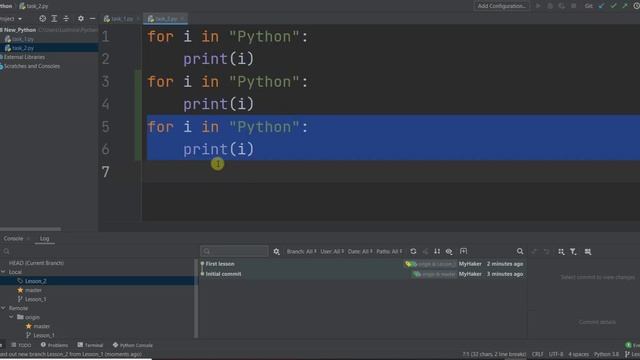
Task: Open Problems tool window tab
Action: [54, 345]
